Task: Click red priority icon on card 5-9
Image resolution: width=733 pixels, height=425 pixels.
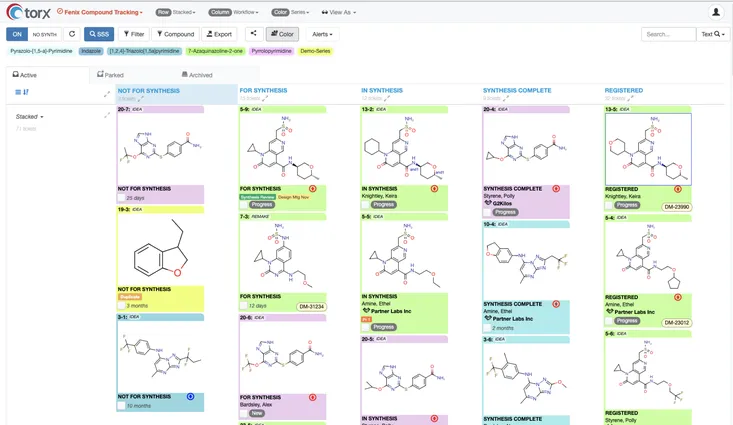Action: click(313, 189)
